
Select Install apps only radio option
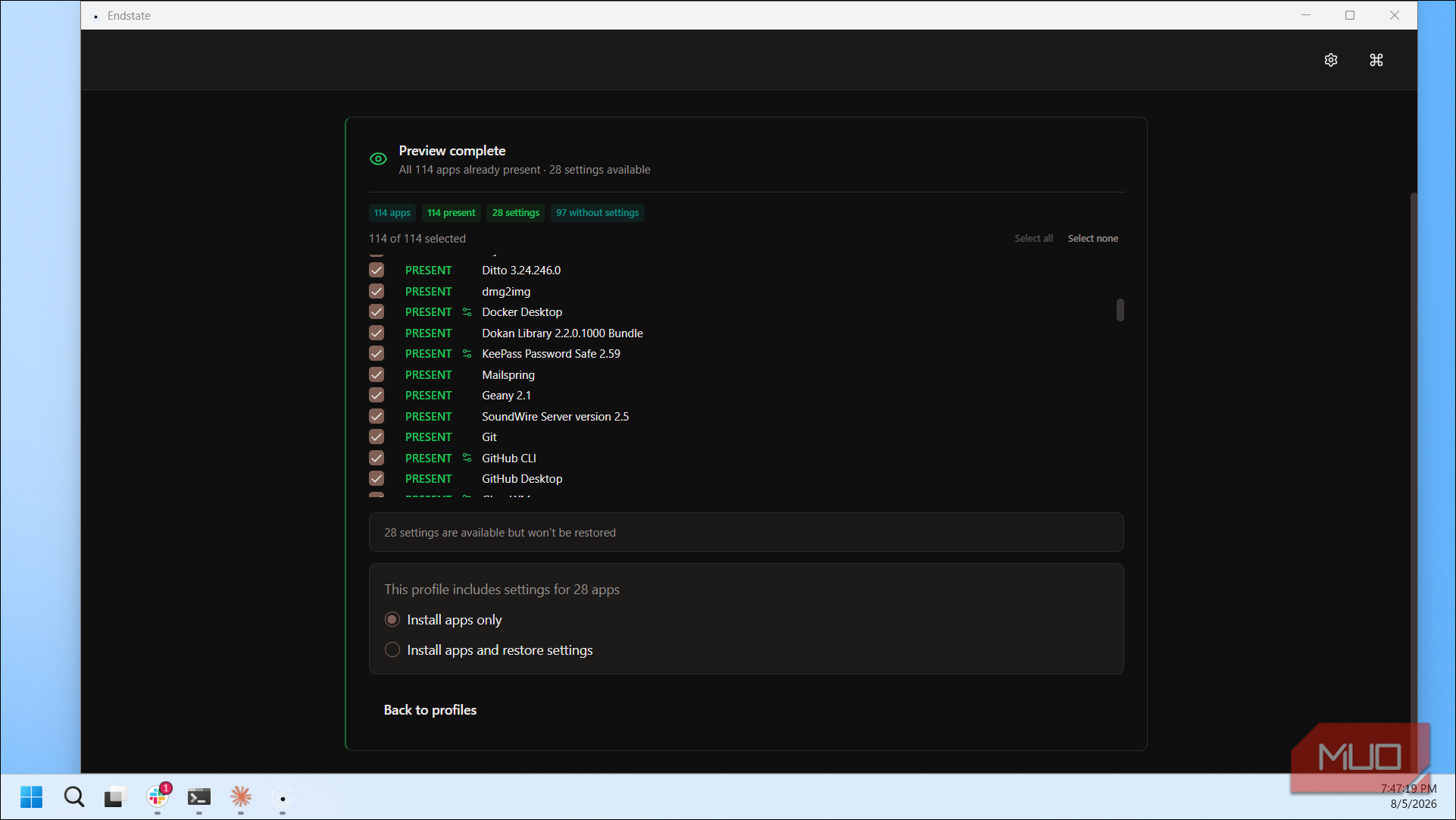point(392,620)
